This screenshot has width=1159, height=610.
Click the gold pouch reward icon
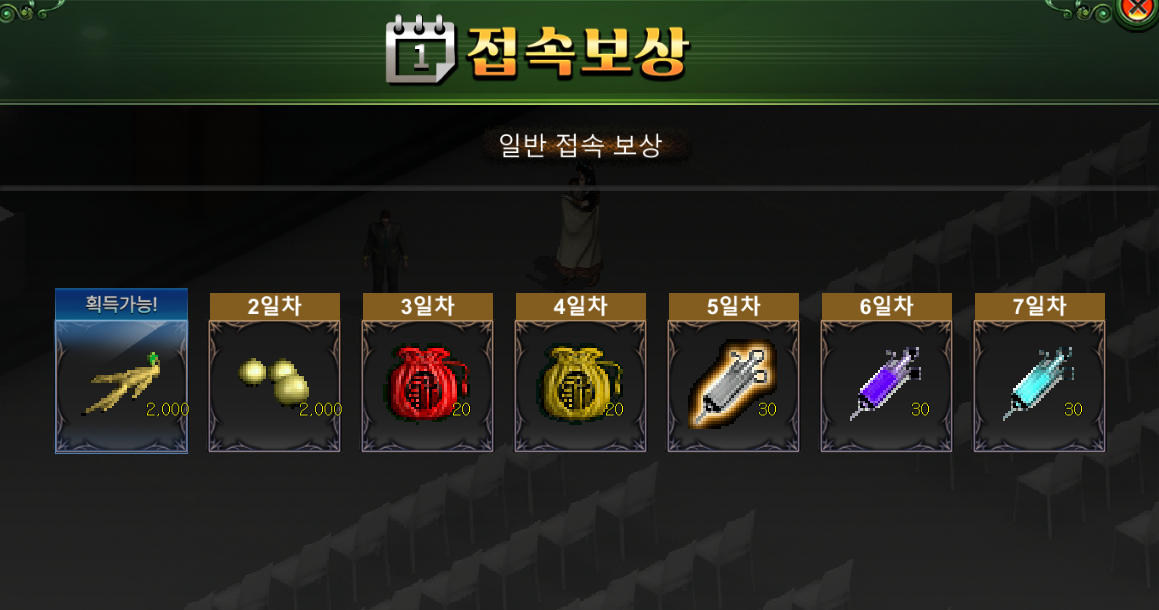(581, 384)
